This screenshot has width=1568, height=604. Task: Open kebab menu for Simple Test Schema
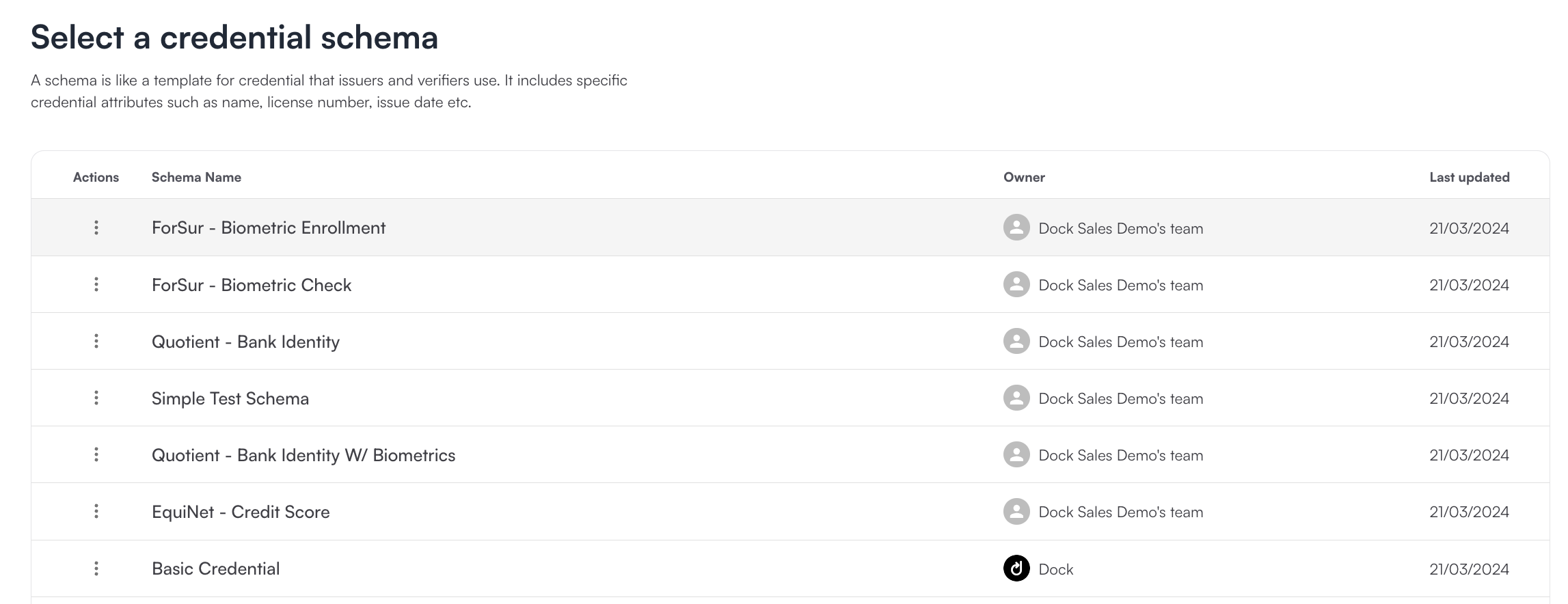click(x=96, y=398)
